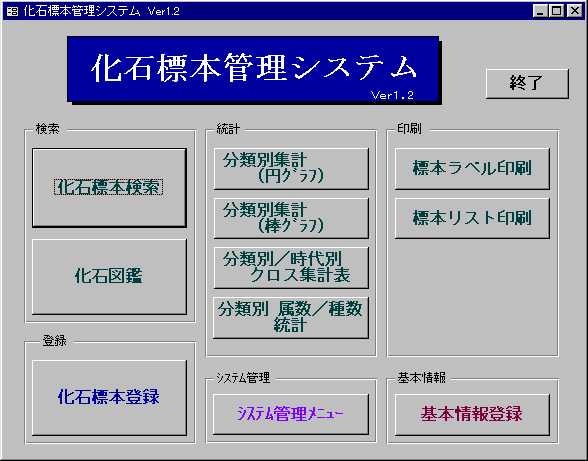This screenshot has height=461, width=588.
Task: Launch 化石標本登録 registration form
Action: click(x=109, y=397)
